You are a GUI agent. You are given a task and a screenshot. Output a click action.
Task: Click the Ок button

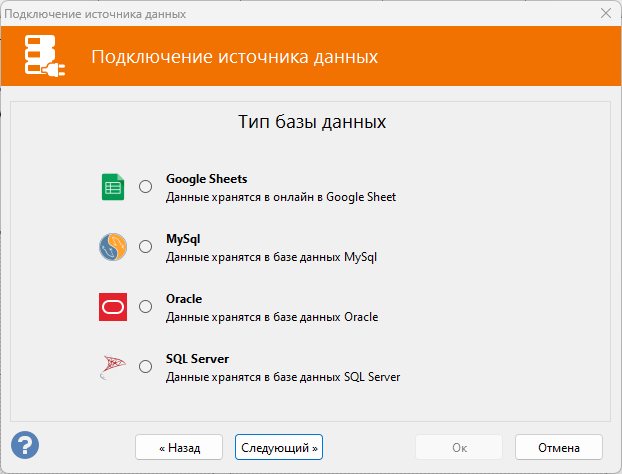459,447
